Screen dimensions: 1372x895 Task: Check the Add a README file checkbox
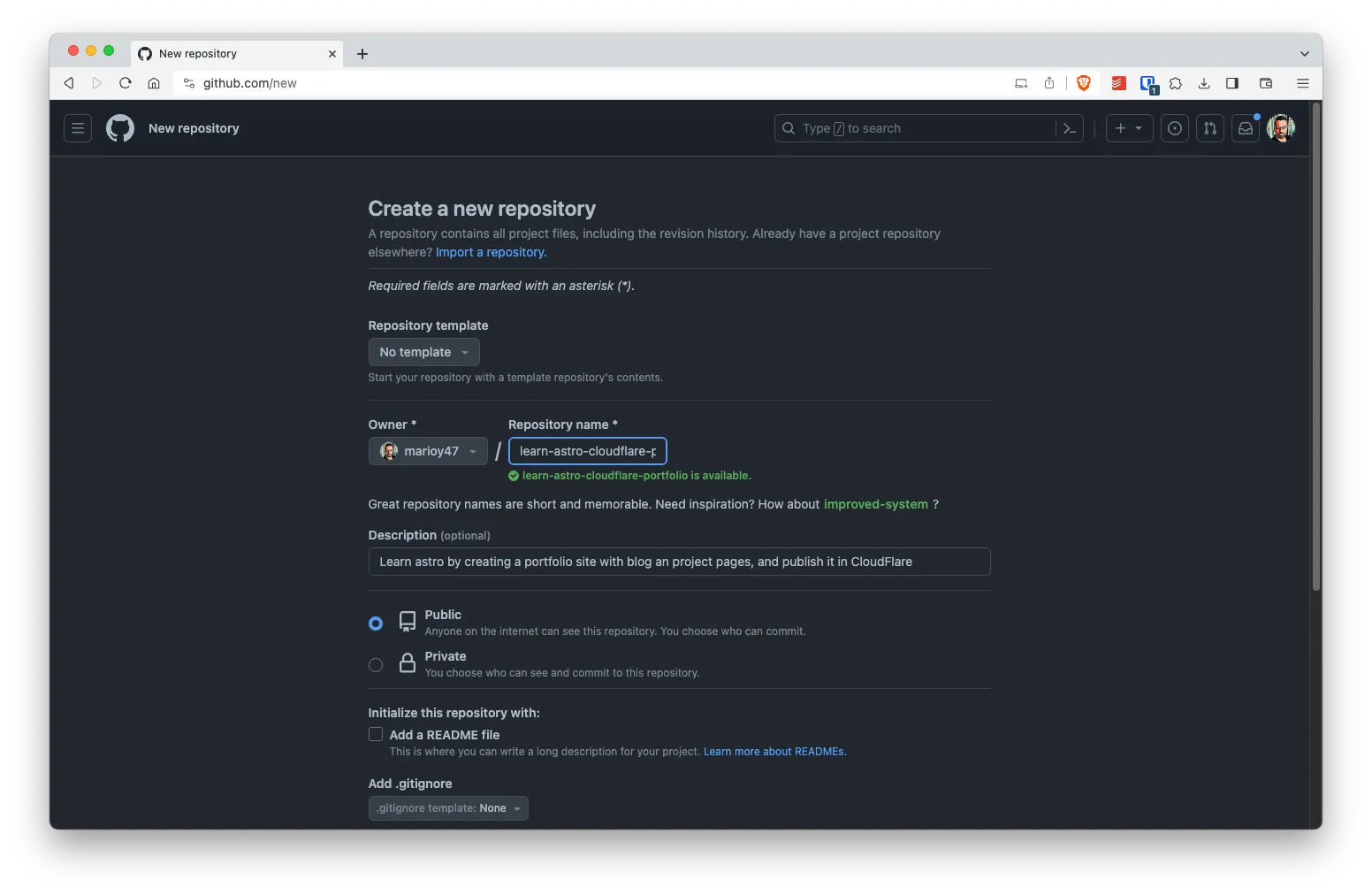point(376,734)
